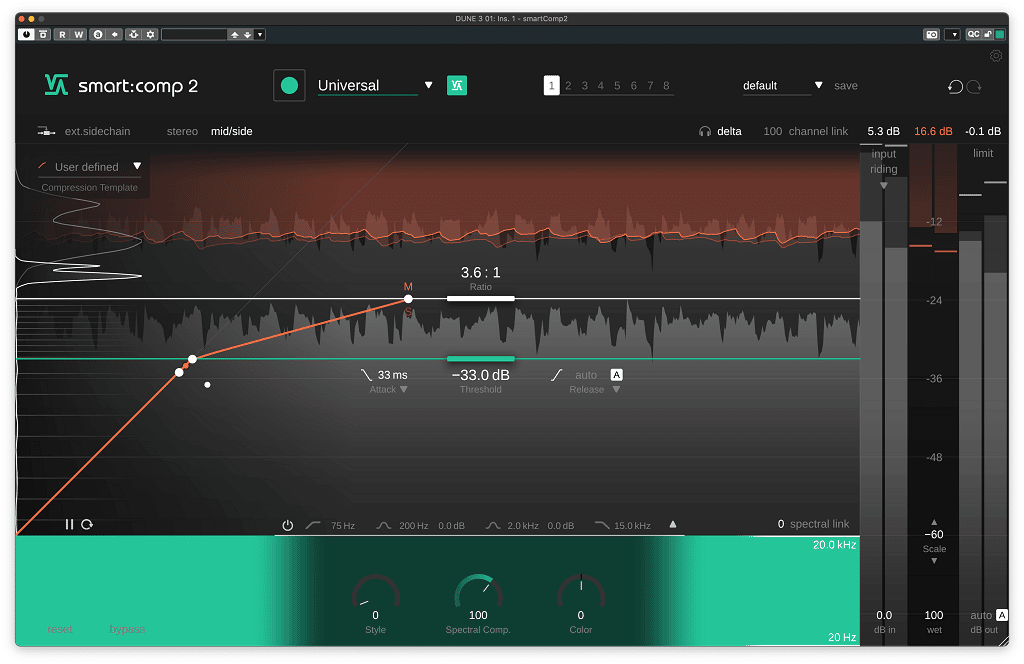
Task: Enable automation Read (R) button
Action: coord(62,35)
